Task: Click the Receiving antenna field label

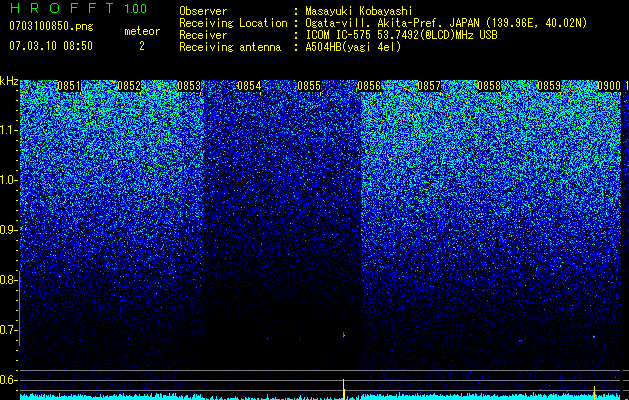Action: pos(230,47)
